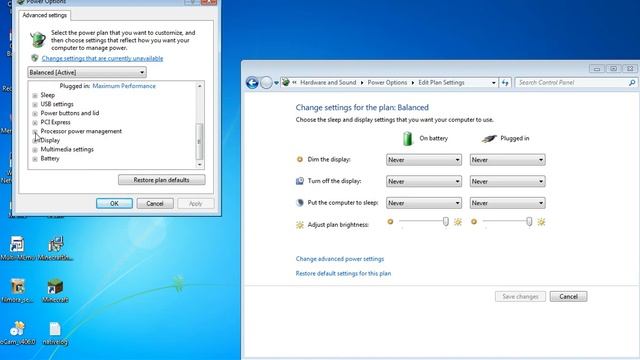Screen dimensions: 640x360
Task: Select the Advanced settings tab
Action: pos(44,15)
